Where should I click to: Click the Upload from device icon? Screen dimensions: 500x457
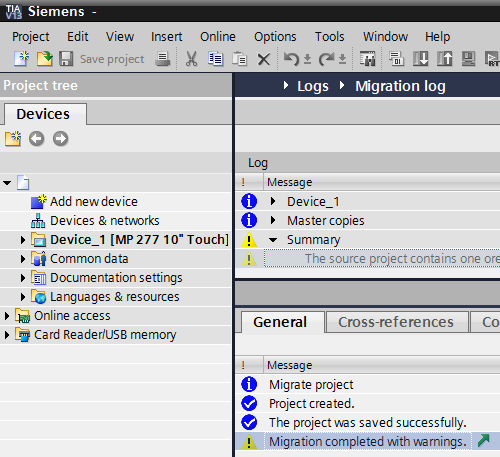click(445, 59)
